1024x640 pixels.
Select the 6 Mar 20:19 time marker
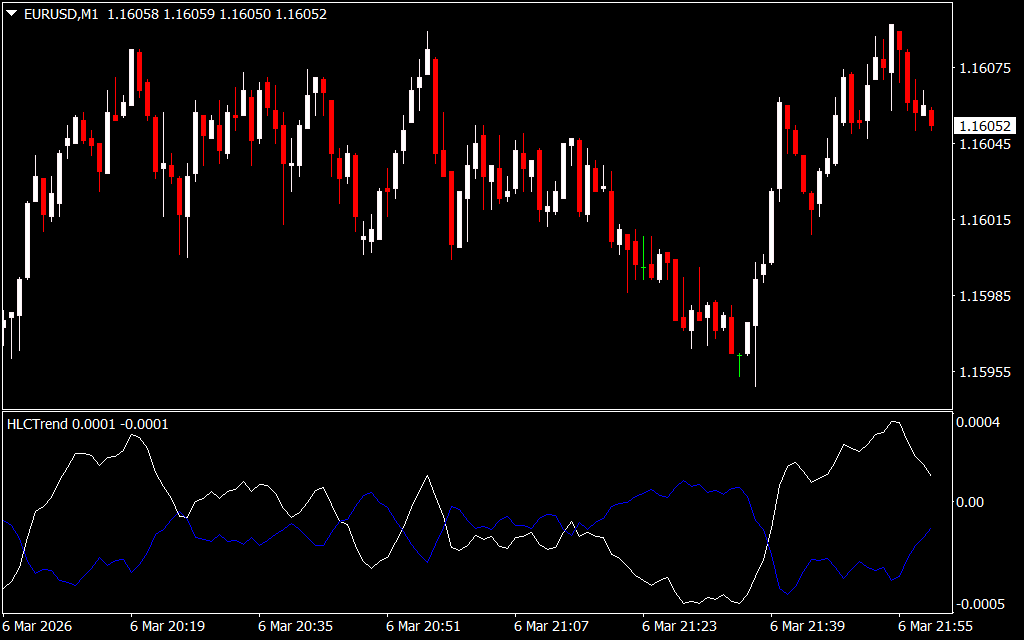tap(167, 626)
